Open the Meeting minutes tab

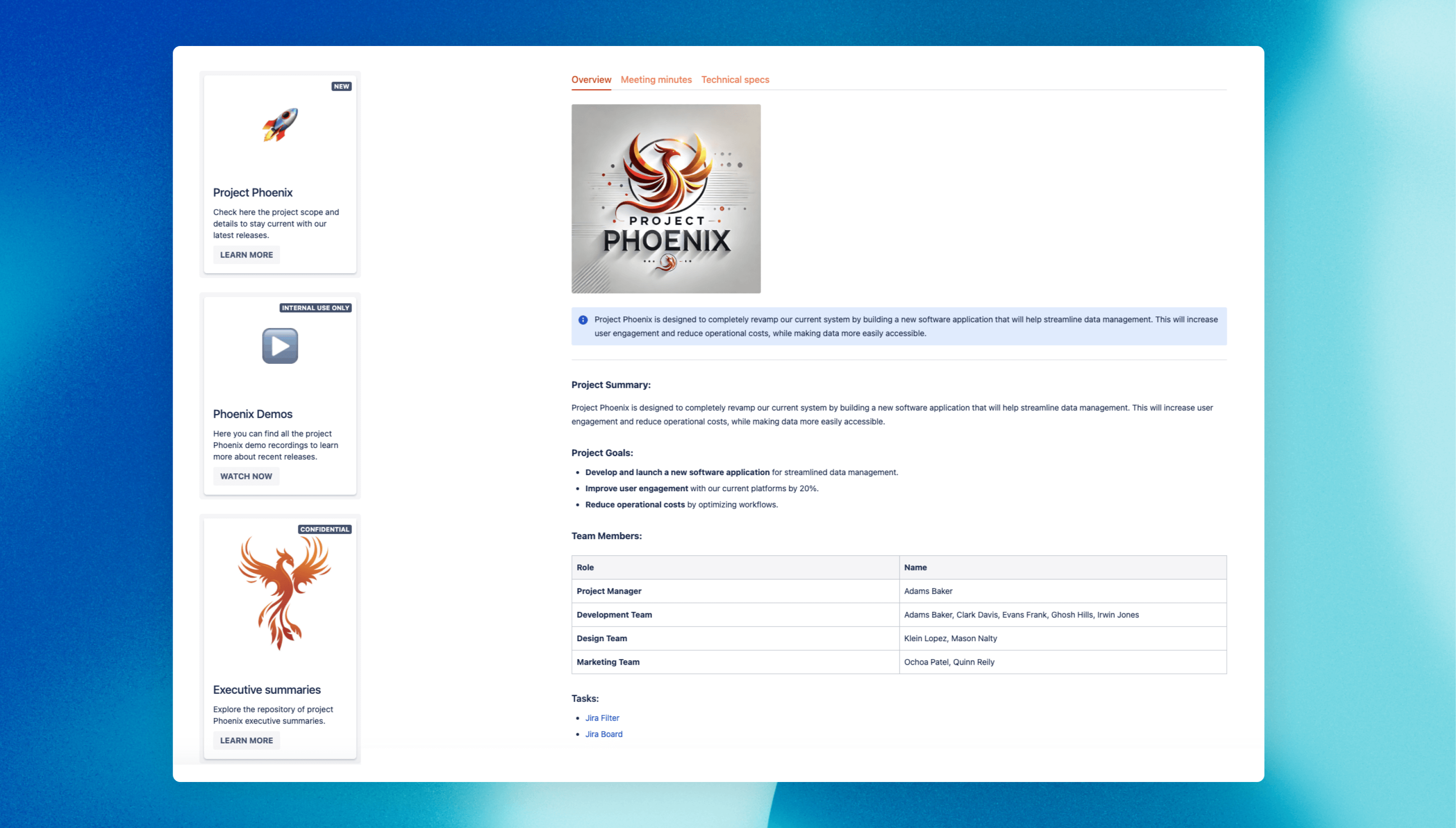pos(656,80)
